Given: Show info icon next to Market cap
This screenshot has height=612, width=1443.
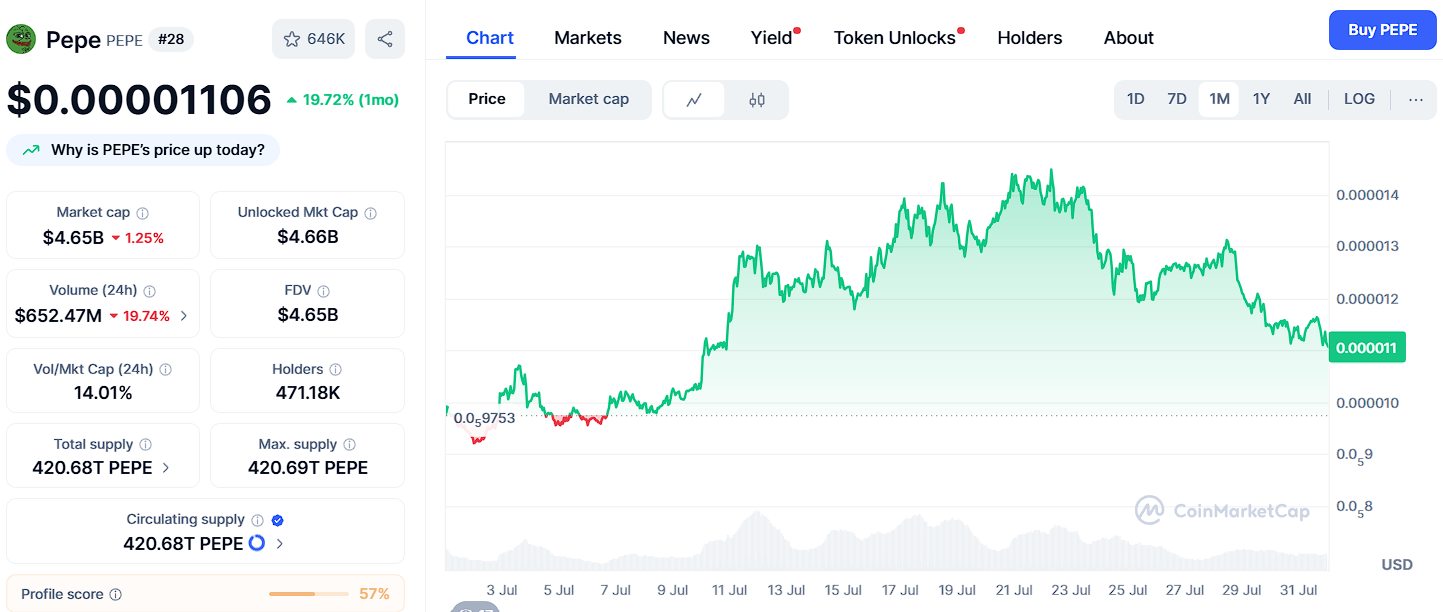Looking at the screenshot, I should [143, 213].
